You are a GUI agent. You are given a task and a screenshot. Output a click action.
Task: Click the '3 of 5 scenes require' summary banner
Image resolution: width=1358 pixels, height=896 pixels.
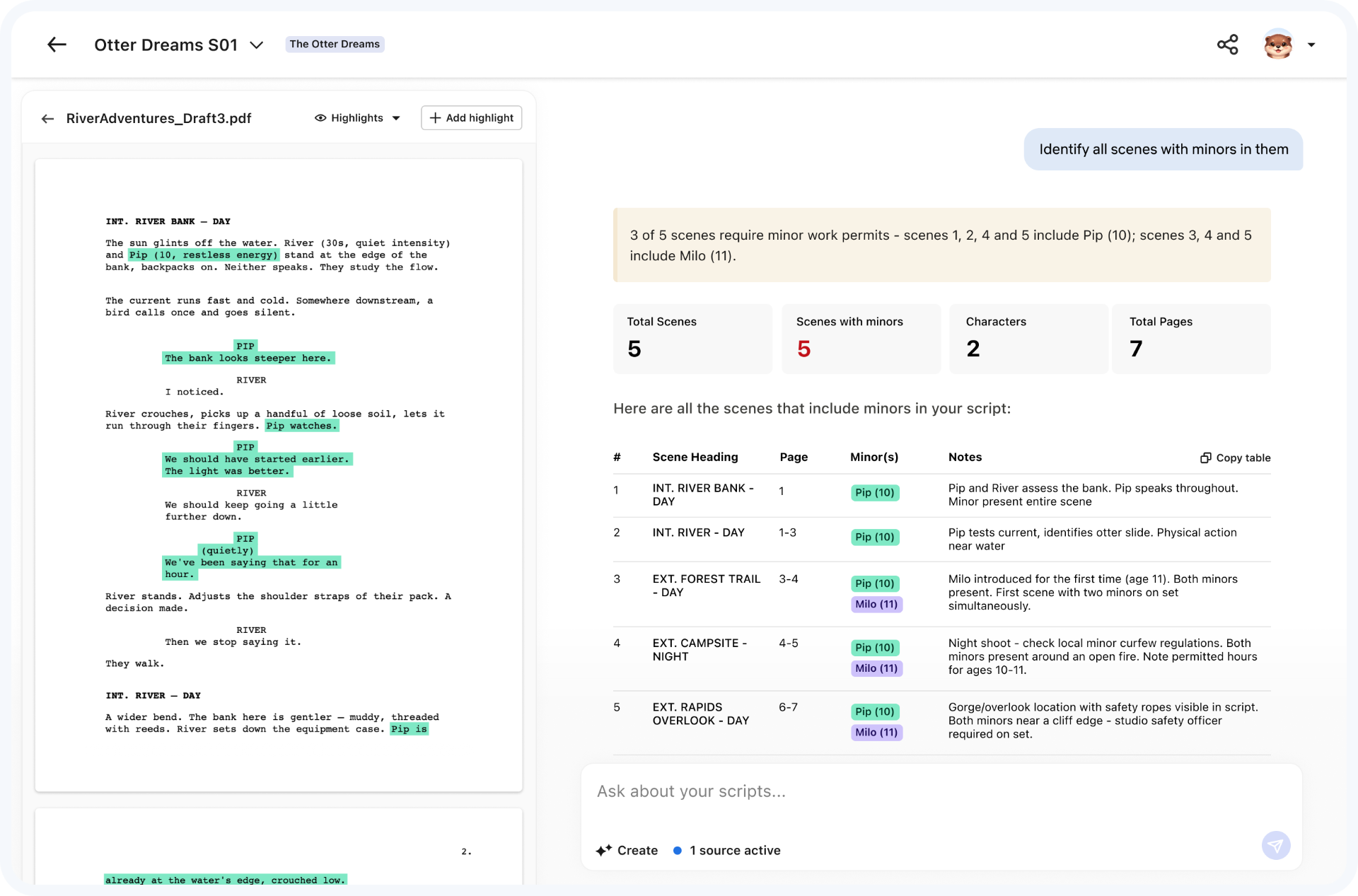click(x=942, y=245)
